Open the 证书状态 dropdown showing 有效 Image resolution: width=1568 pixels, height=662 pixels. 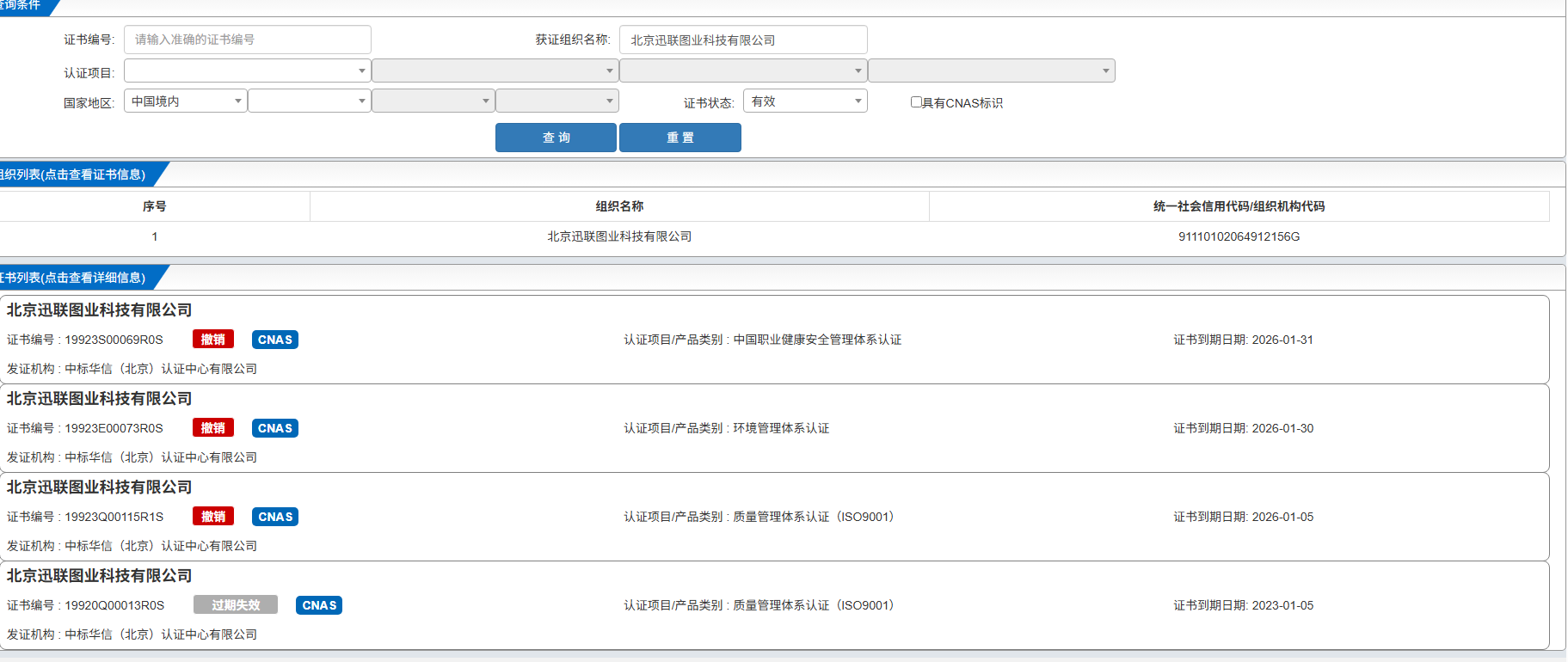coord(805,101)
